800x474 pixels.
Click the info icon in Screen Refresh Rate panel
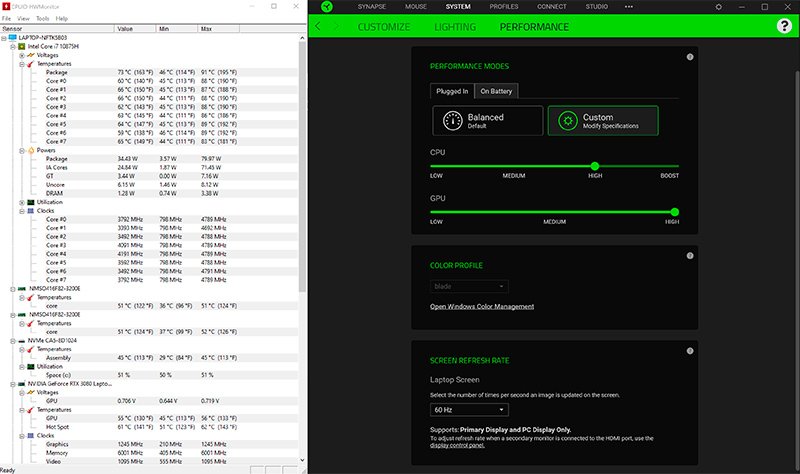coord(690,351)
